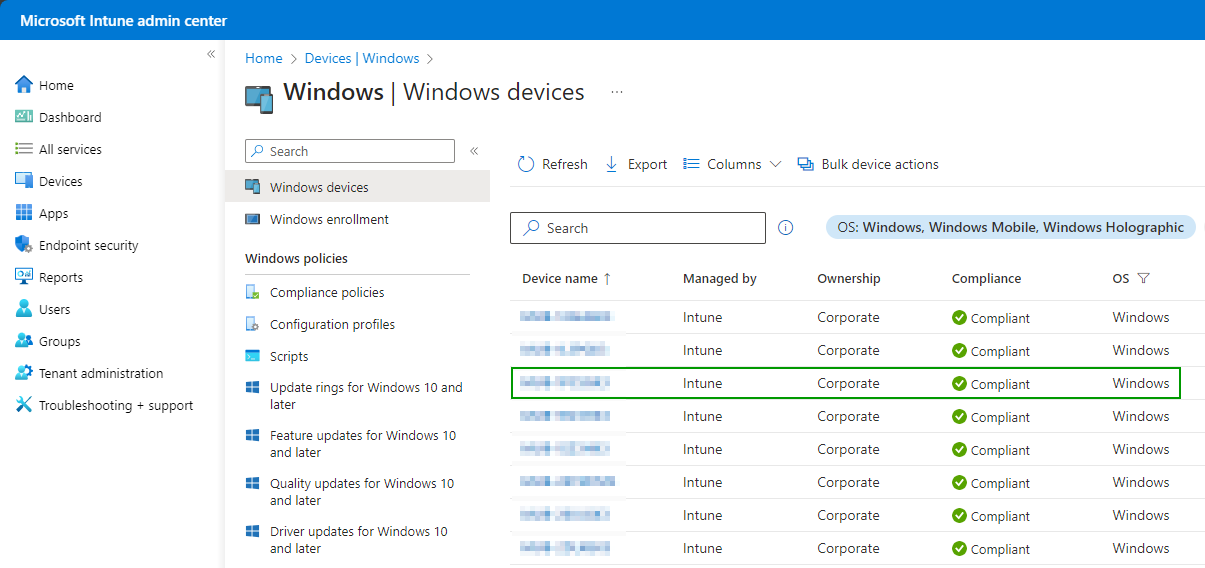Image resolution: width=1205 pixels, height=568 pixels.
Task: Open the Columns dropdown
Action: tap(732, 164)
